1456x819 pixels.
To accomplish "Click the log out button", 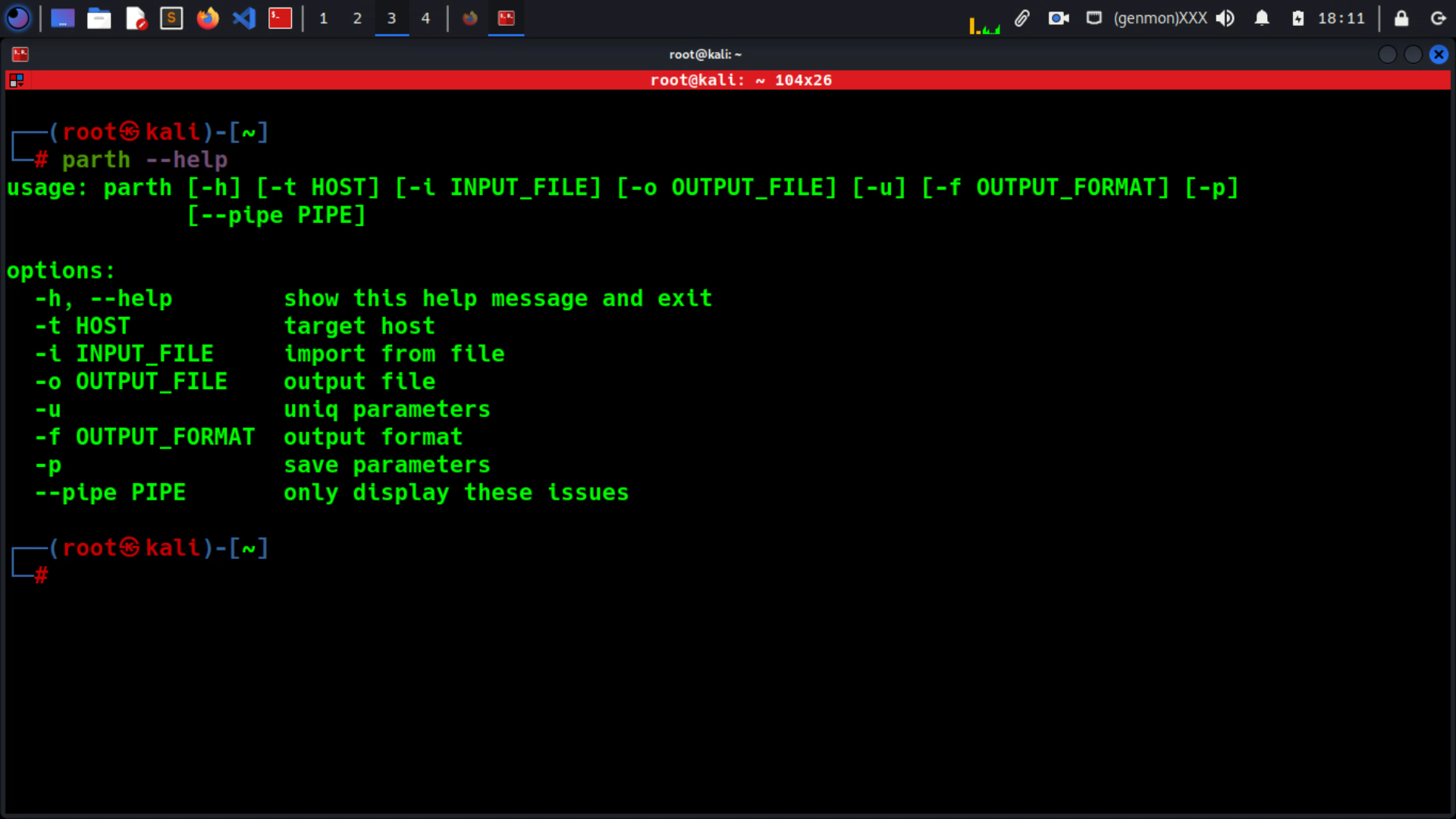I will 1438,17.
